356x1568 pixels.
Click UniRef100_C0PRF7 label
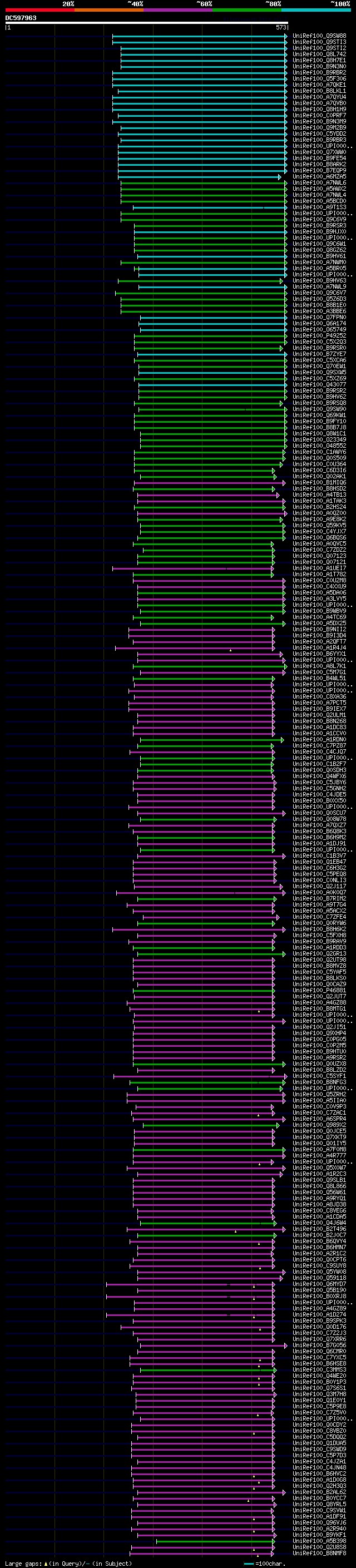(319, 116)
